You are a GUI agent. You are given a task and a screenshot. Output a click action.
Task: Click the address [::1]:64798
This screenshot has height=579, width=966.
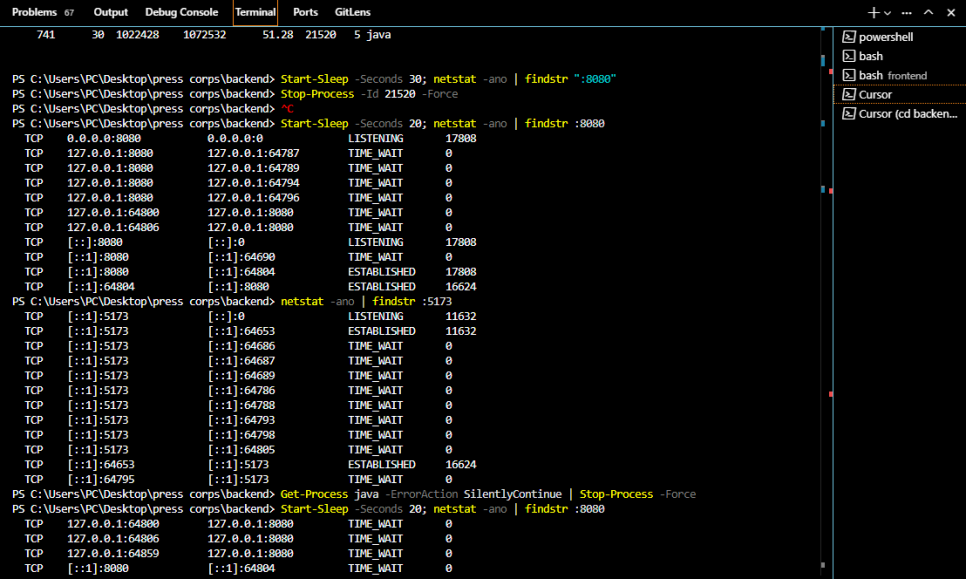tap(242, 435)
